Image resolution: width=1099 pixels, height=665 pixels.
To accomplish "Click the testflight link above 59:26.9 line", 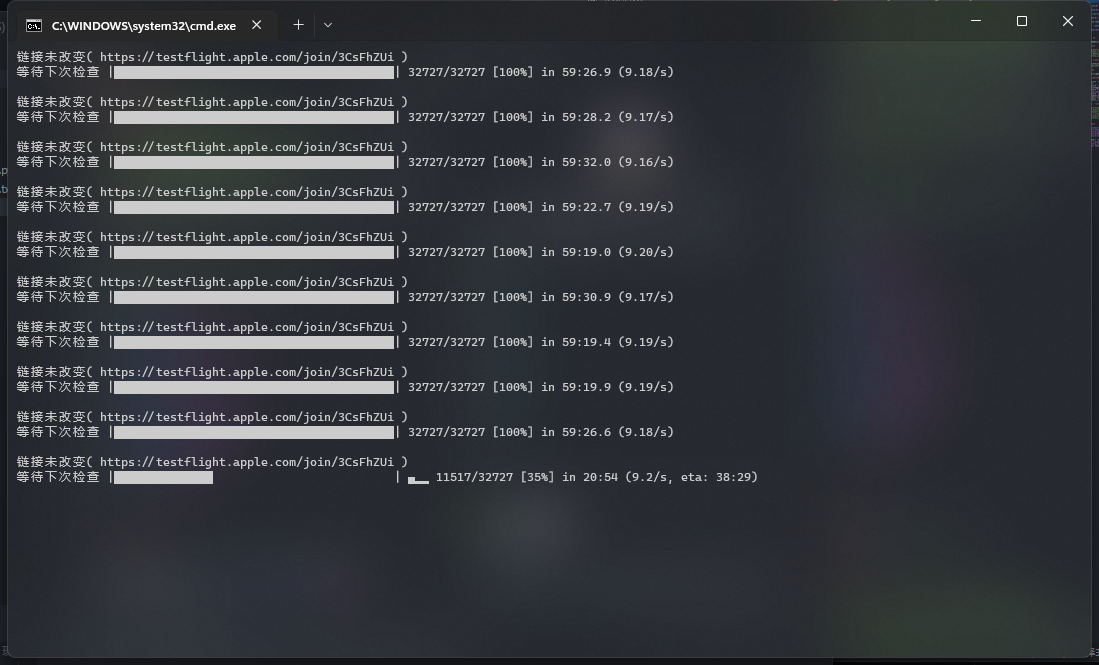I will [x=247, y=57].
